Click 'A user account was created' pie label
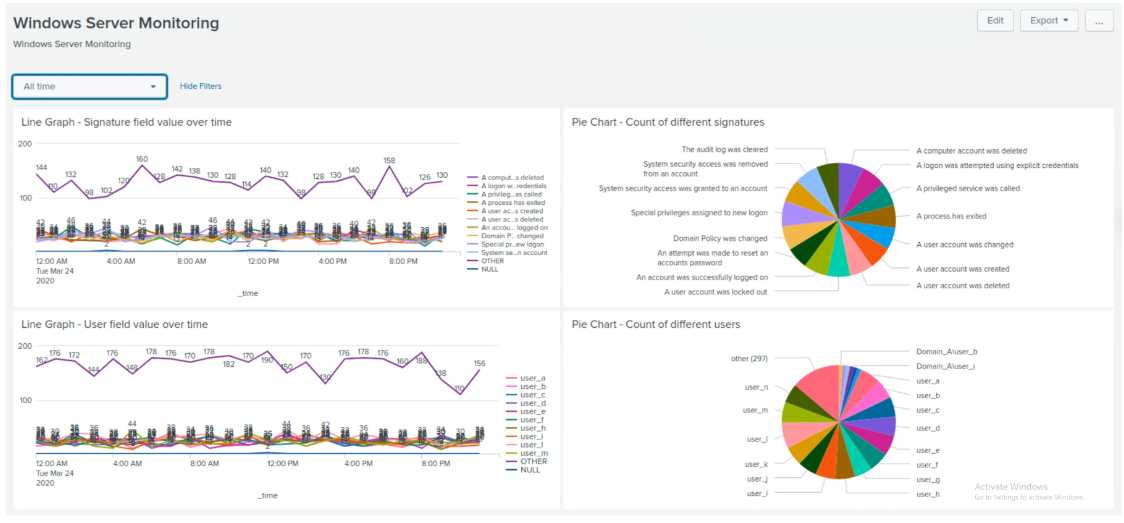This screenshot has height=523, width=1124. click(x=963, y=269)
